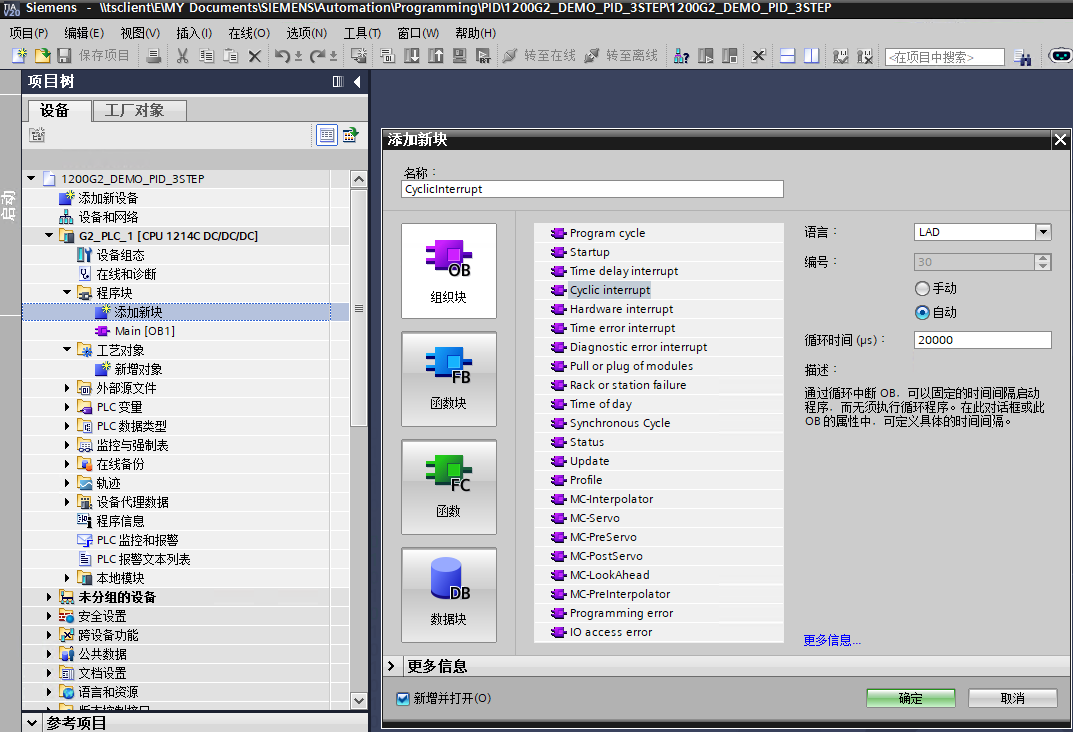Open the 在线(O) menu
Screen dimensions: 1073x732
pyautogui.click(x=248, y=33)
